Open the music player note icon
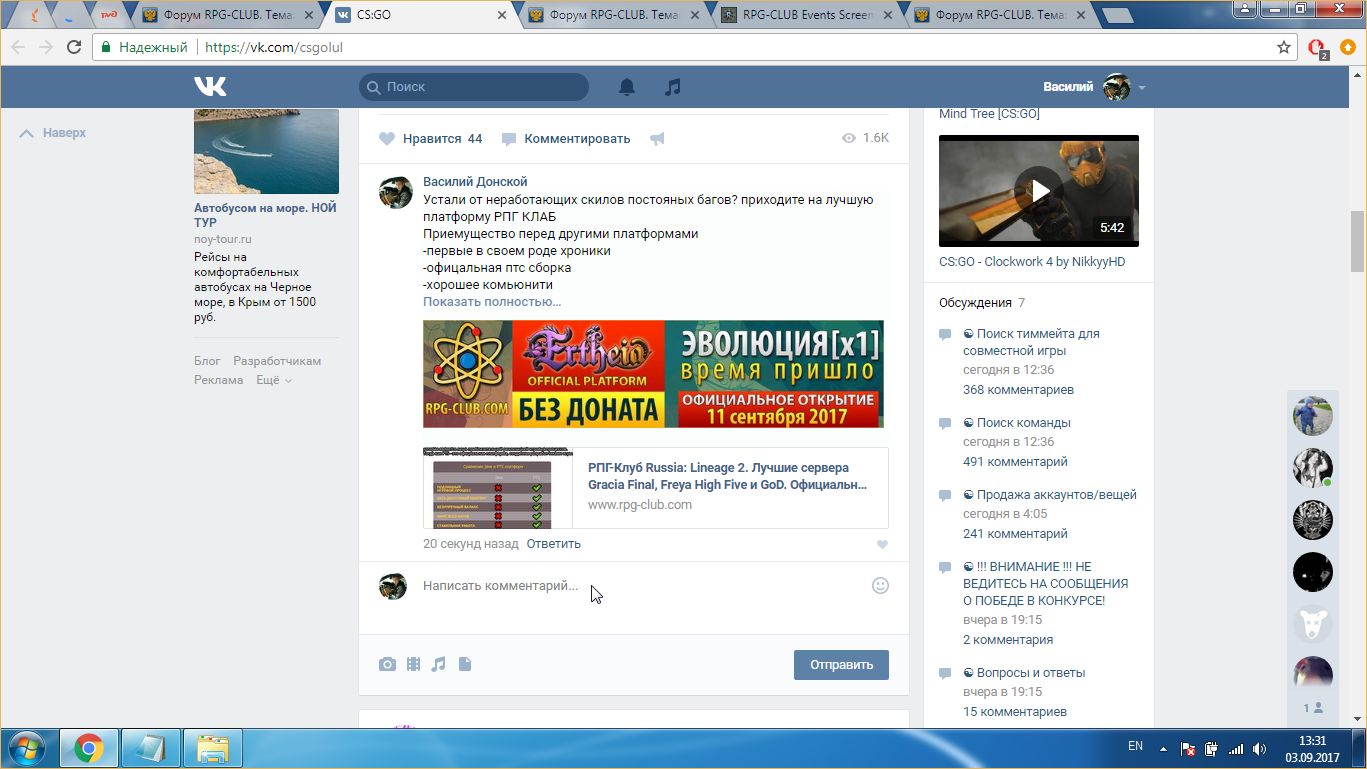The height and width of the screenshot is (769, 1367). [x=673, y=87]
